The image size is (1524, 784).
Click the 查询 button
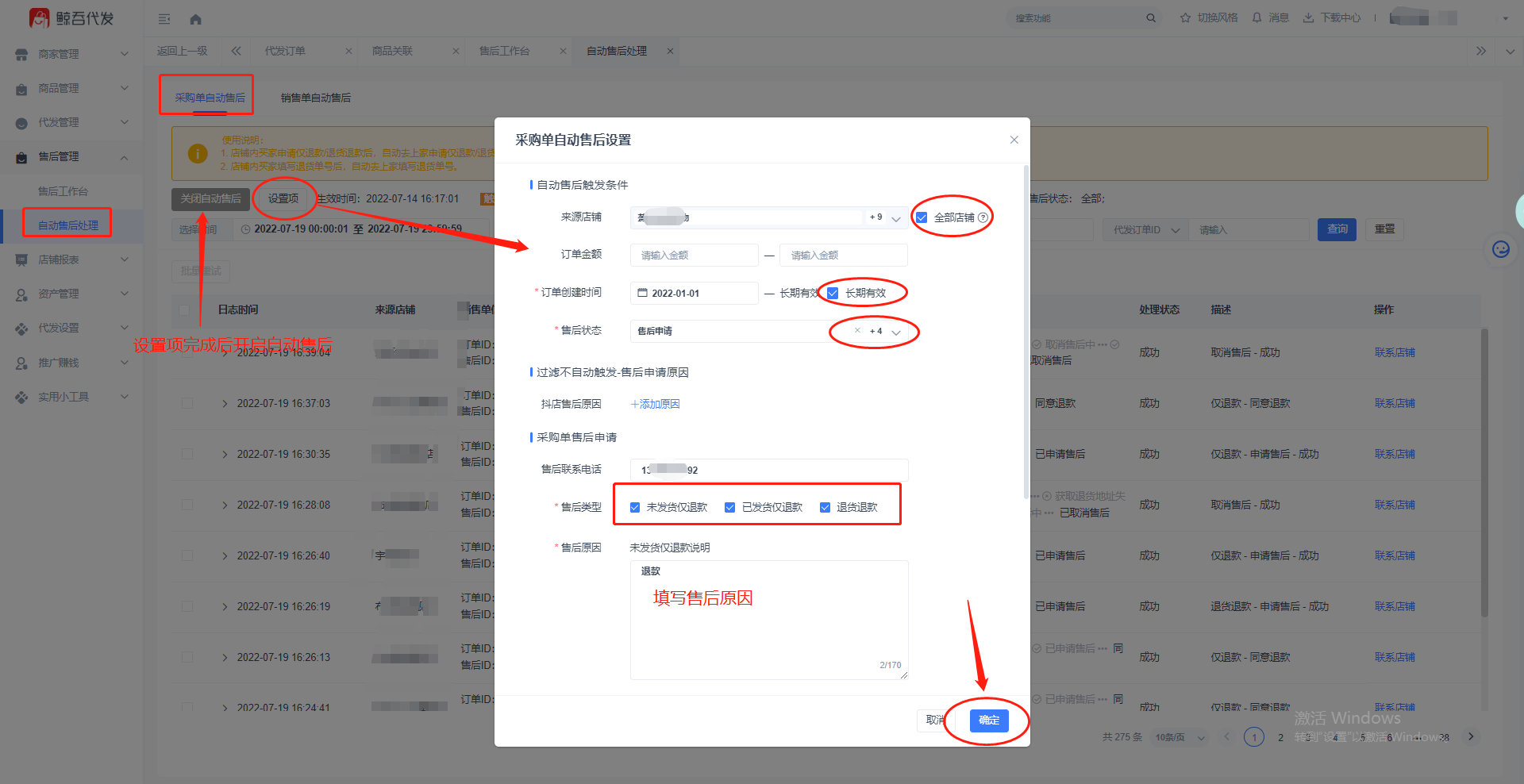click(1337, 229)
